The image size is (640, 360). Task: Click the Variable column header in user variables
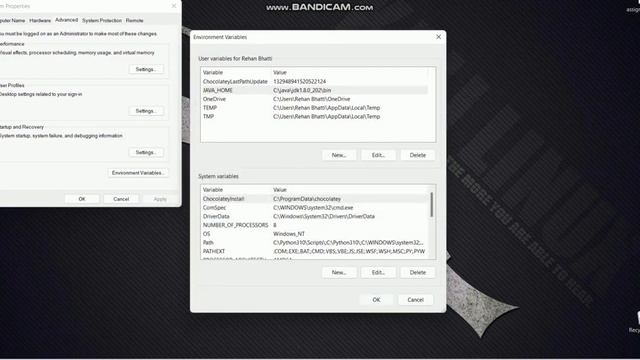point(213,72)
